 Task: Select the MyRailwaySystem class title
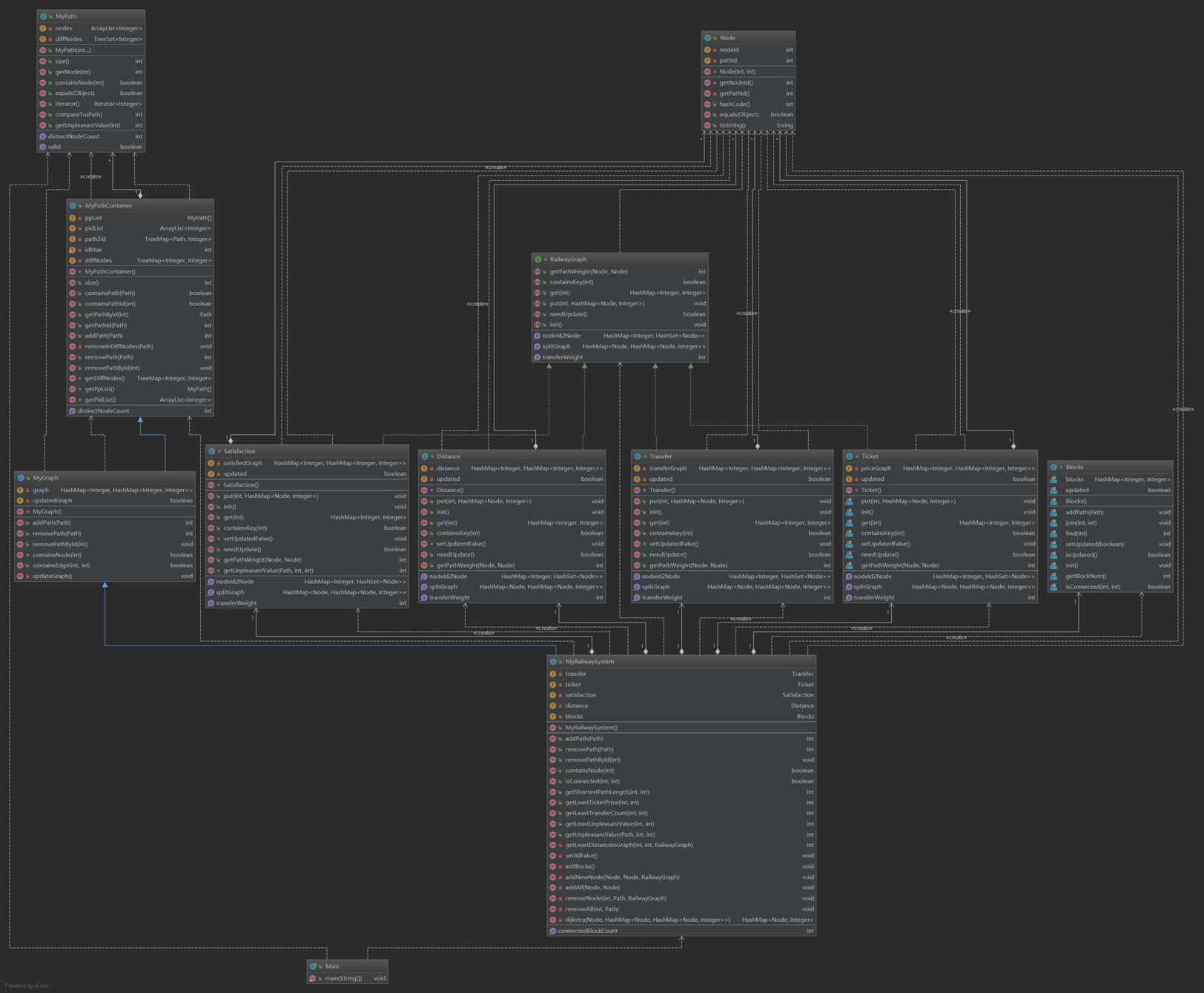[x=589, y=662]
